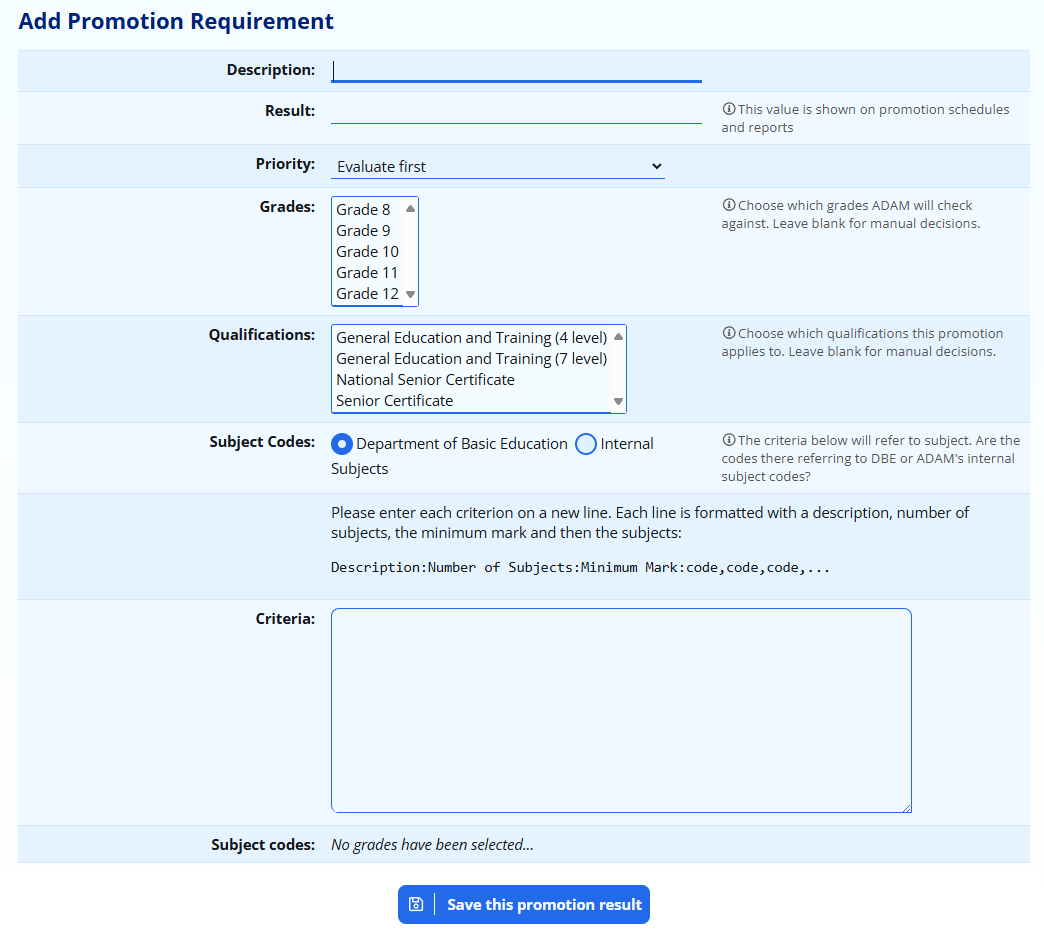This screenshot has height=938, width=1044.
Task: Click the info icon beside Result hint
Action: tap(728, 110)
